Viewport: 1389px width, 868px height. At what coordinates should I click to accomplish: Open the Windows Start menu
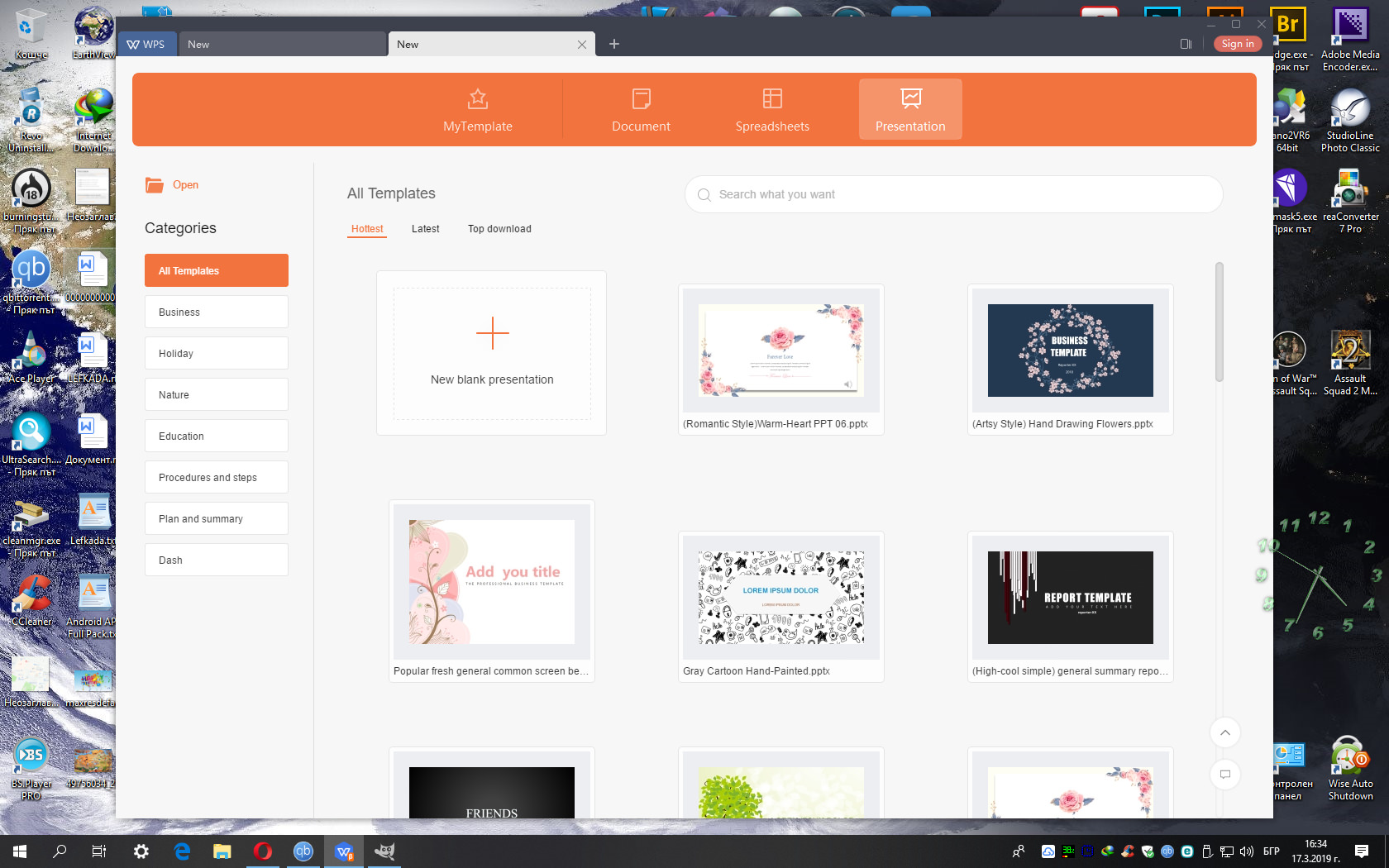point(20,851)
